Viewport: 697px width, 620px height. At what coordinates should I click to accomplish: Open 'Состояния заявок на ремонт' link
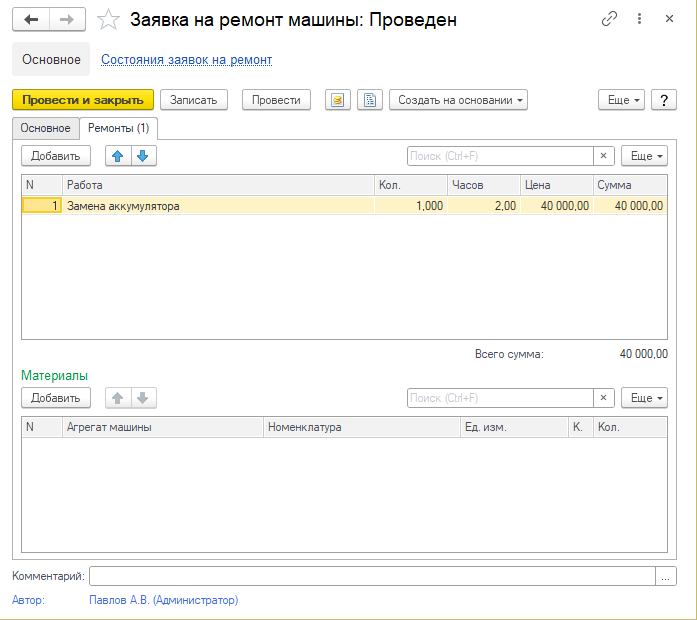point(186,60)
